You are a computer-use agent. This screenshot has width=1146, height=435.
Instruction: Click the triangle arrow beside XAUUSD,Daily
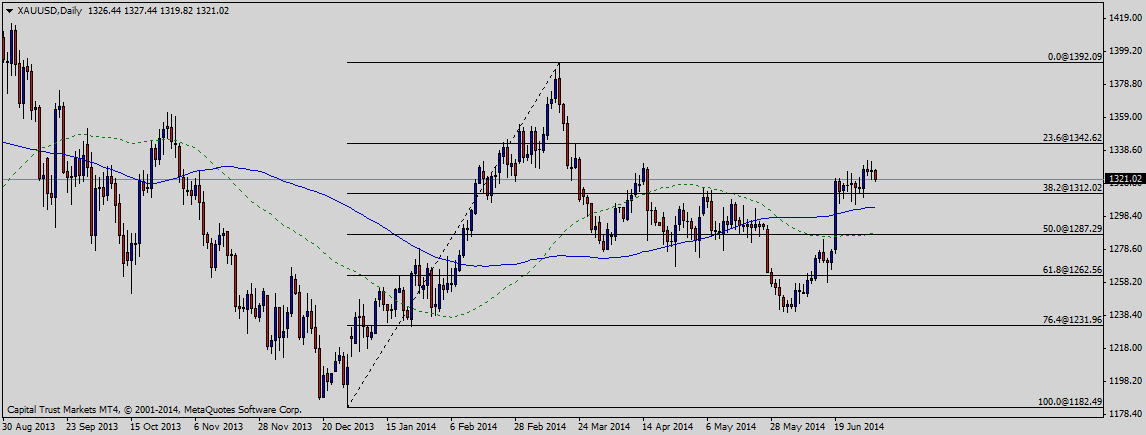(x=9, y=8)
